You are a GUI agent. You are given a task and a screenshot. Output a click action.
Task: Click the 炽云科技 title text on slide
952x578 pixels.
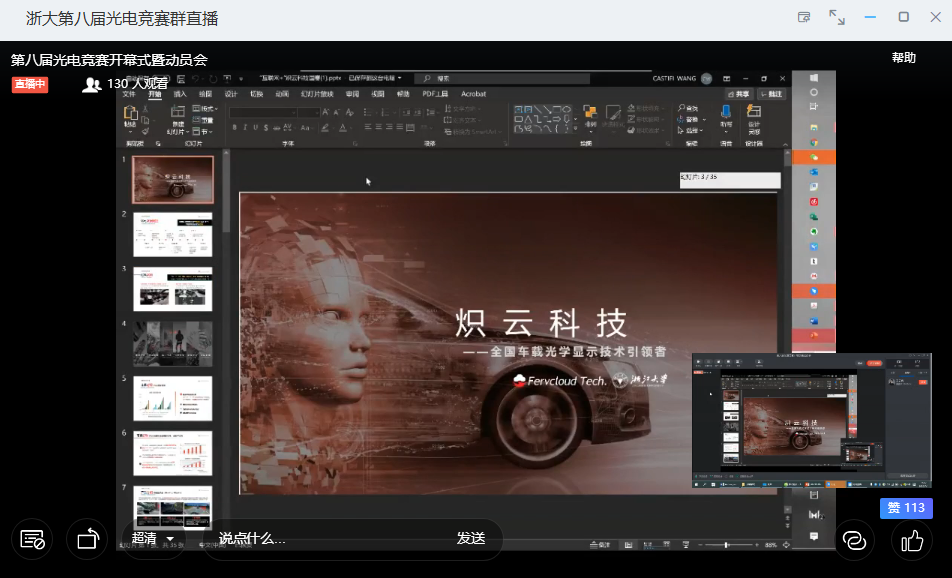540,322
